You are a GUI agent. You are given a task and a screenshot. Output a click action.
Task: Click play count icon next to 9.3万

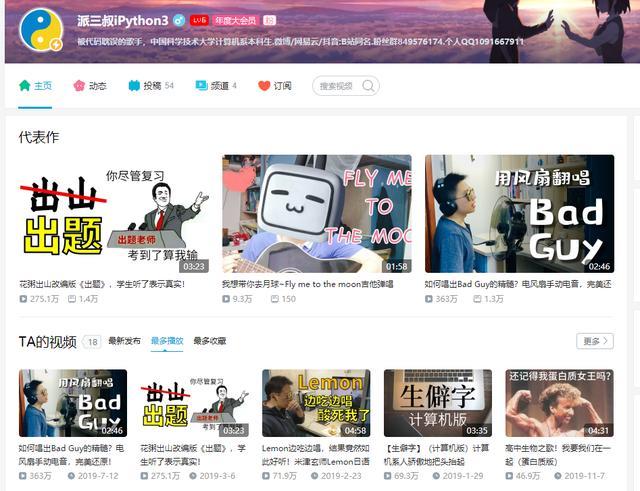click(x=226, y=299)
